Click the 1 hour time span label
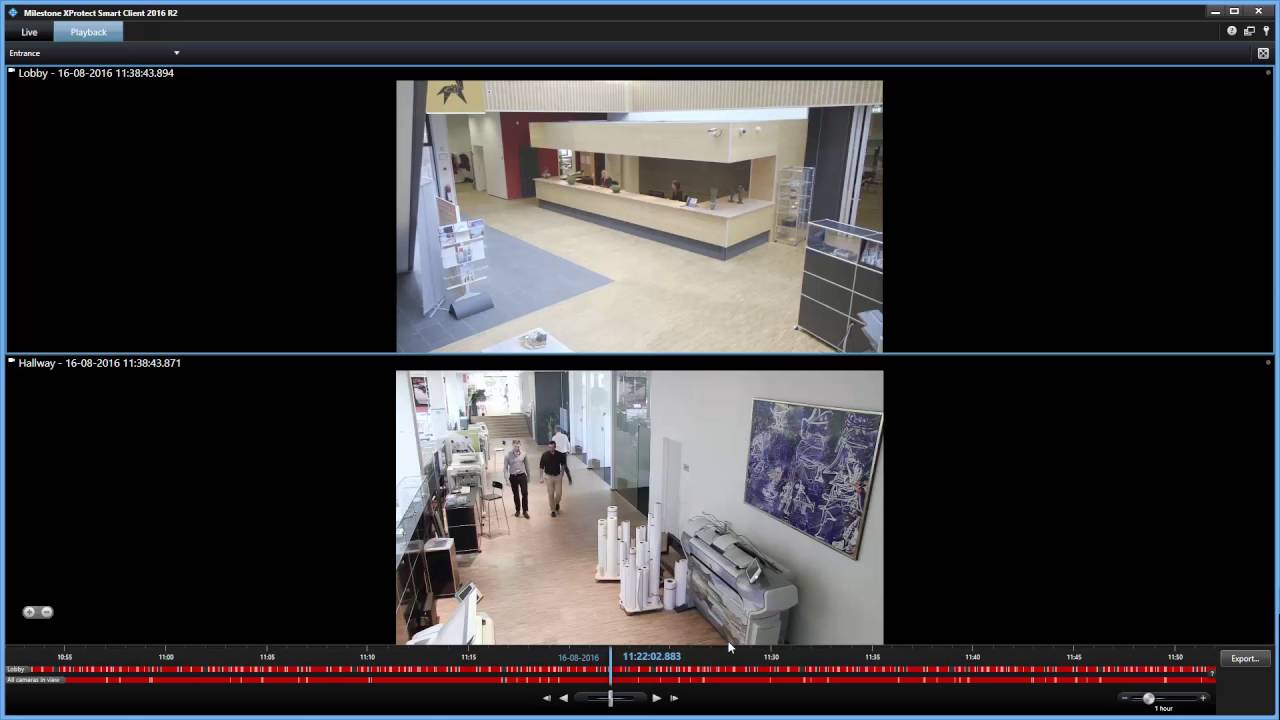 click(x=1164, y=709)
